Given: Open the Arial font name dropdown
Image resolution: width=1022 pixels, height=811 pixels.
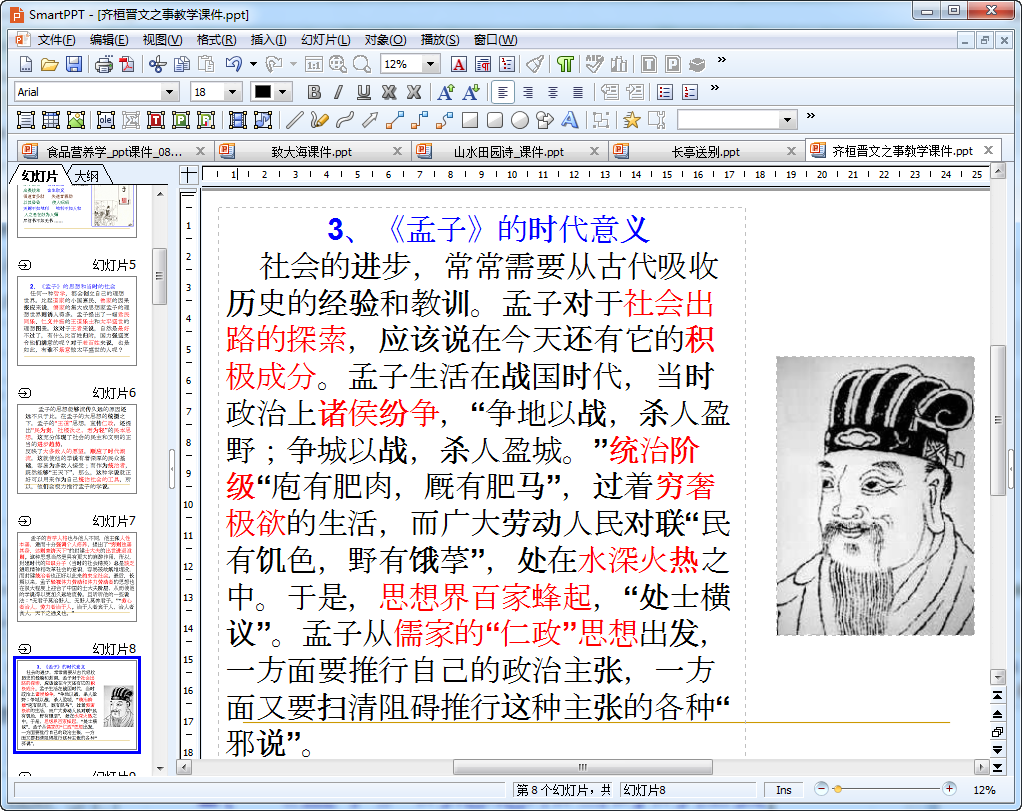Looking at the screenshot, I should point(169,92).
